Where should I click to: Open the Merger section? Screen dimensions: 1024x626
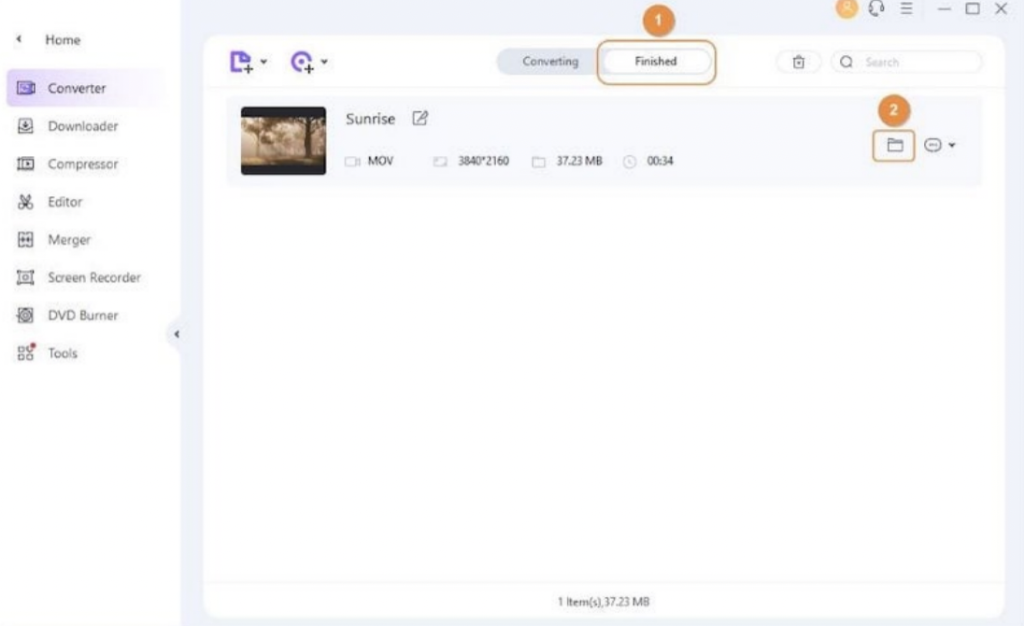(x=69, y=240)
